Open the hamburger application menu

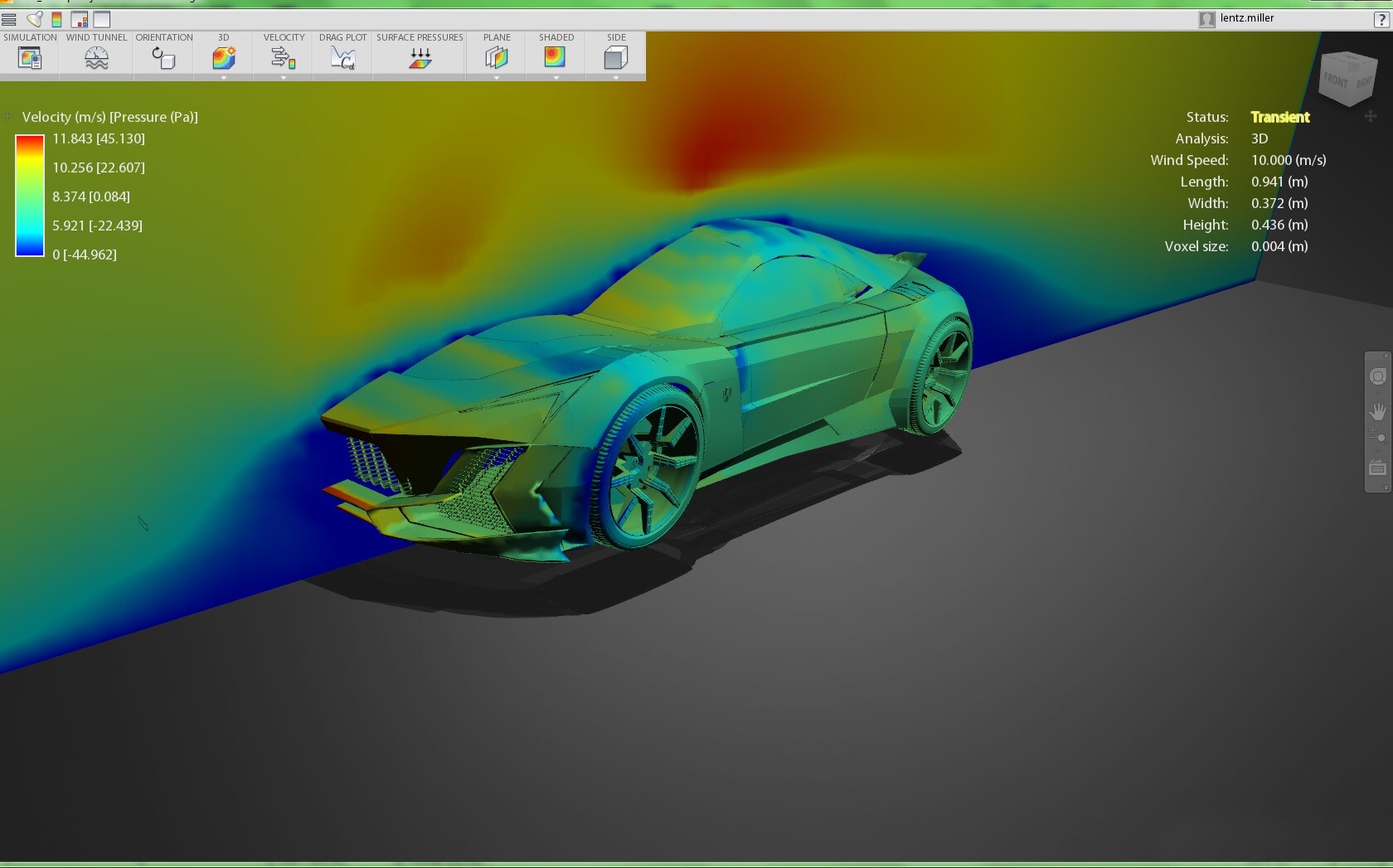point(9,19)
